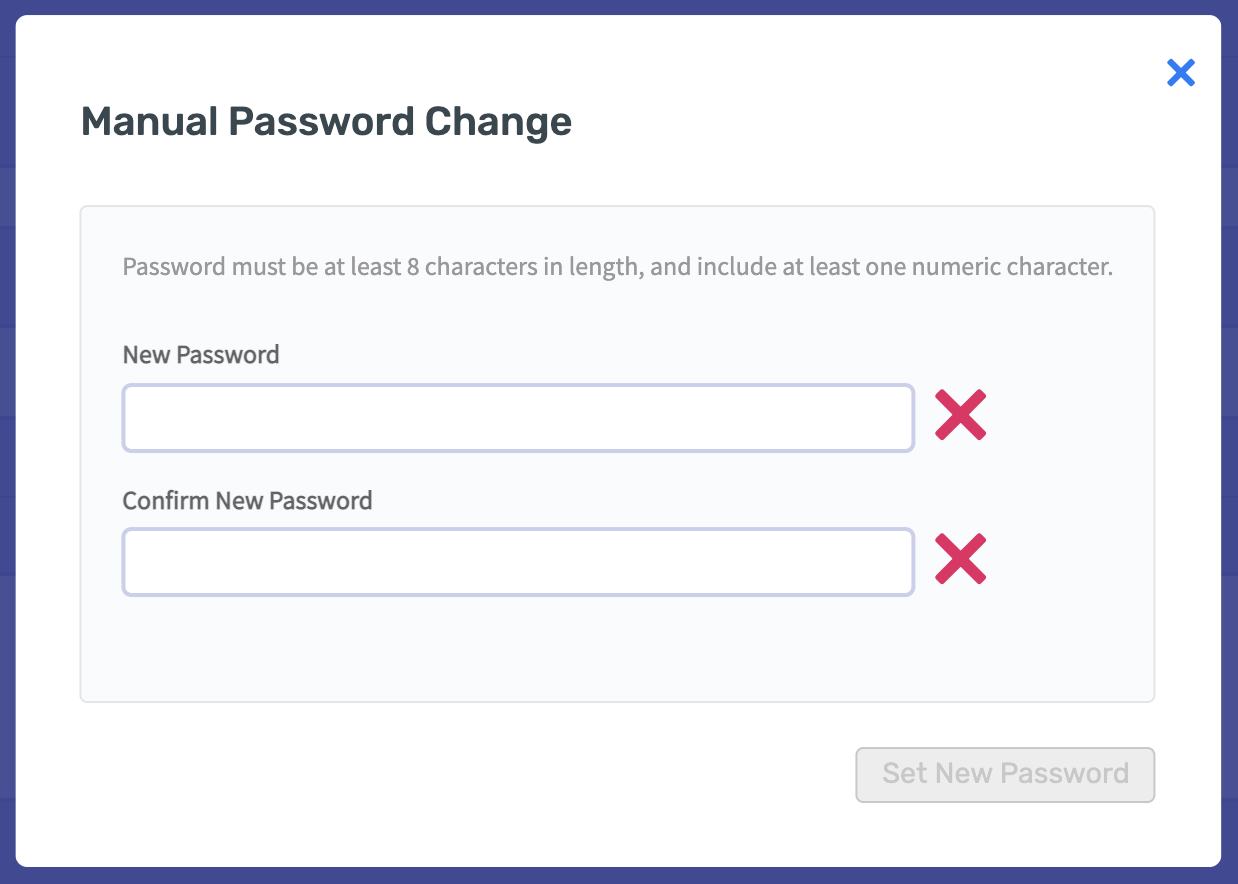This screenshot has height=884, width=1238.
Task: Click the dismiss icon in the dialog corner
Action: pos(1180,72)
